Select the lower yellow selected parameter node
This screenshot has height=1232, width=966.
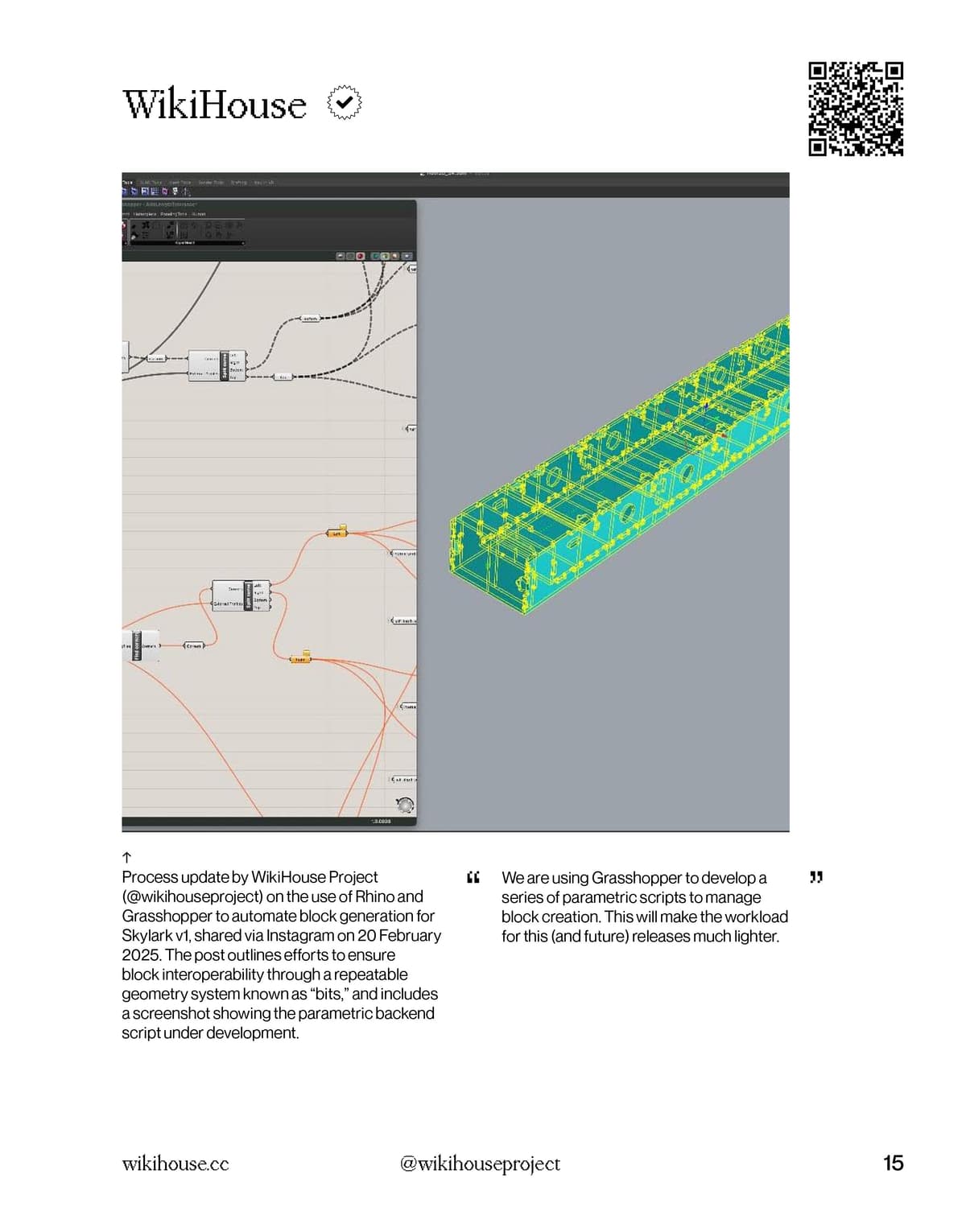coord(301,658)
